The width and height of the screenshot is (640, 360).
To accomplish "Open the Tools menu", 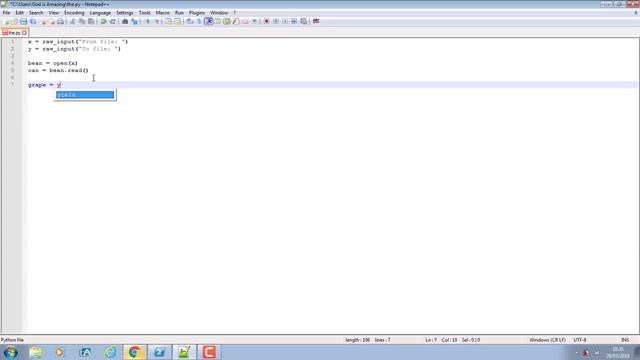I will coord(144,13).
